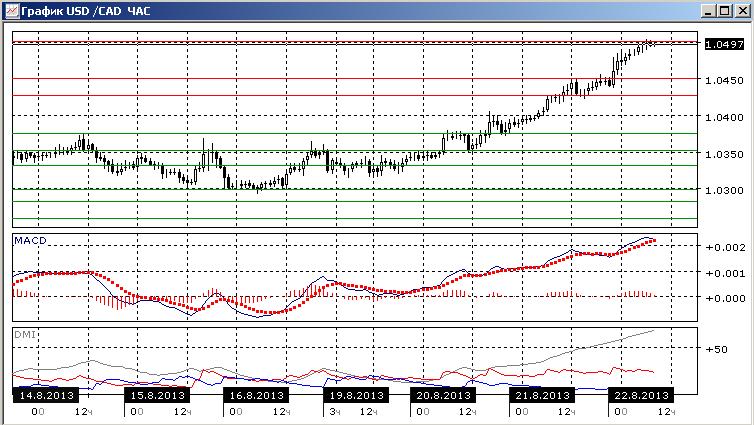The image size is (754, 425).
Task: Click the DMI indicator label
Action: tap(25, 334)
